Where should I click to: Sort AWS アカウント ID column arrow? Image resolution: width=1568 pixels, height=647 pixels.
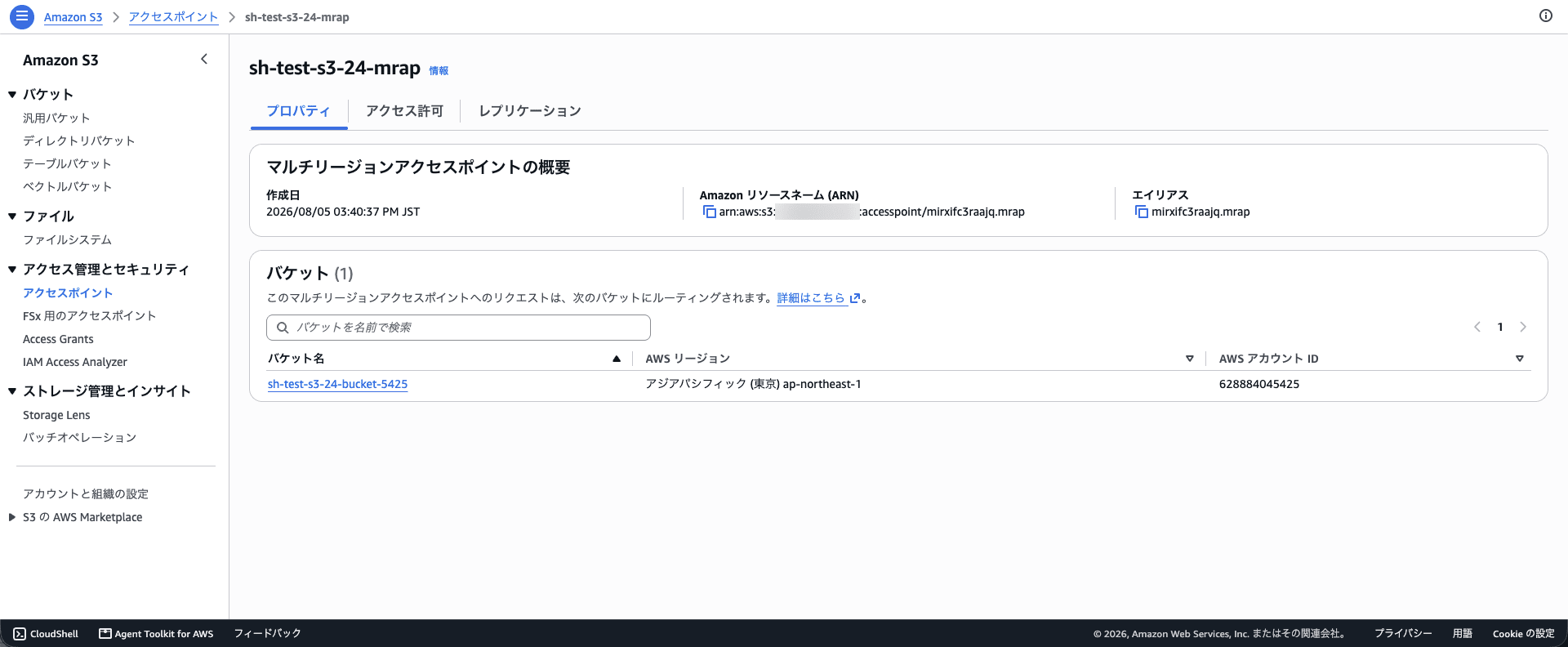coord(1520,359)
